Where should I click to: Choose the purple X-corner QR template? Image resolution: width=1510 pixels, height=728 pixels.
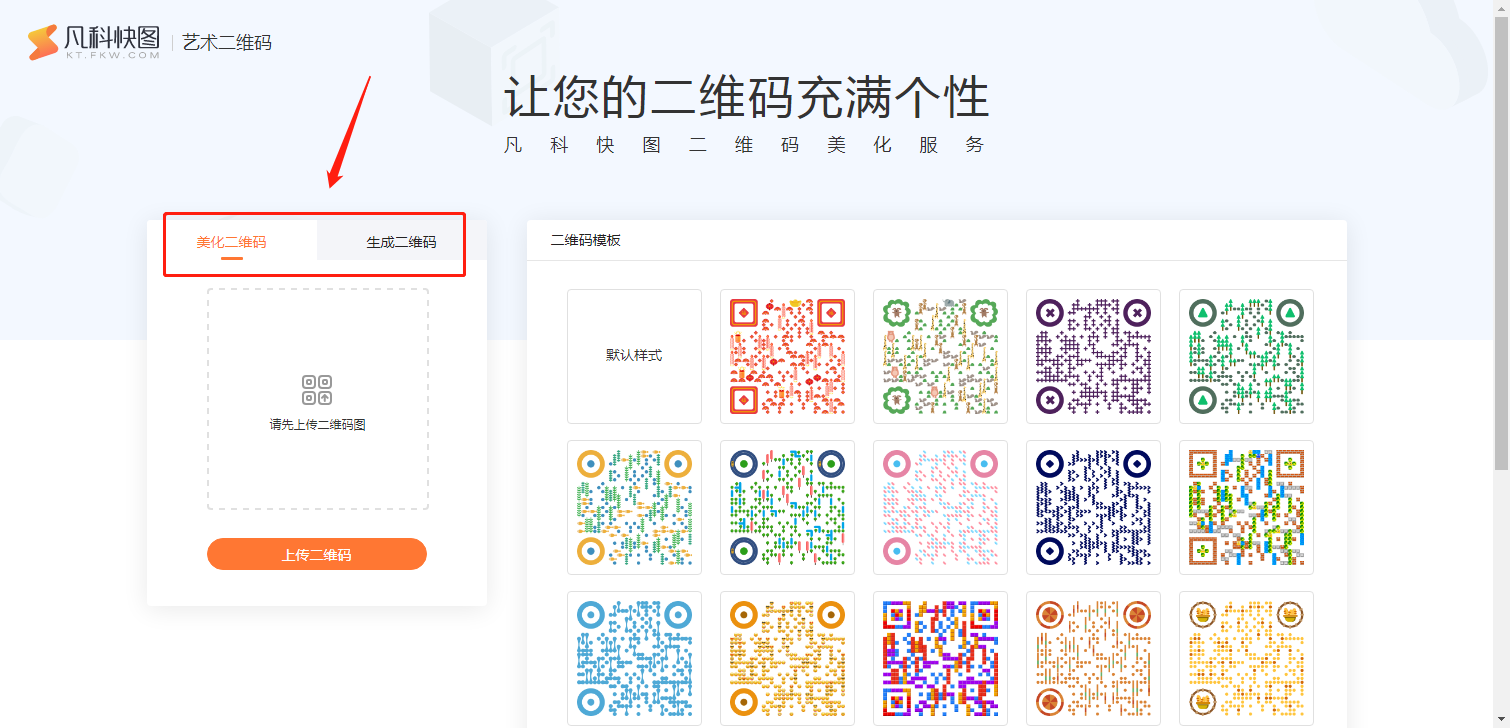click(1093, 356)
